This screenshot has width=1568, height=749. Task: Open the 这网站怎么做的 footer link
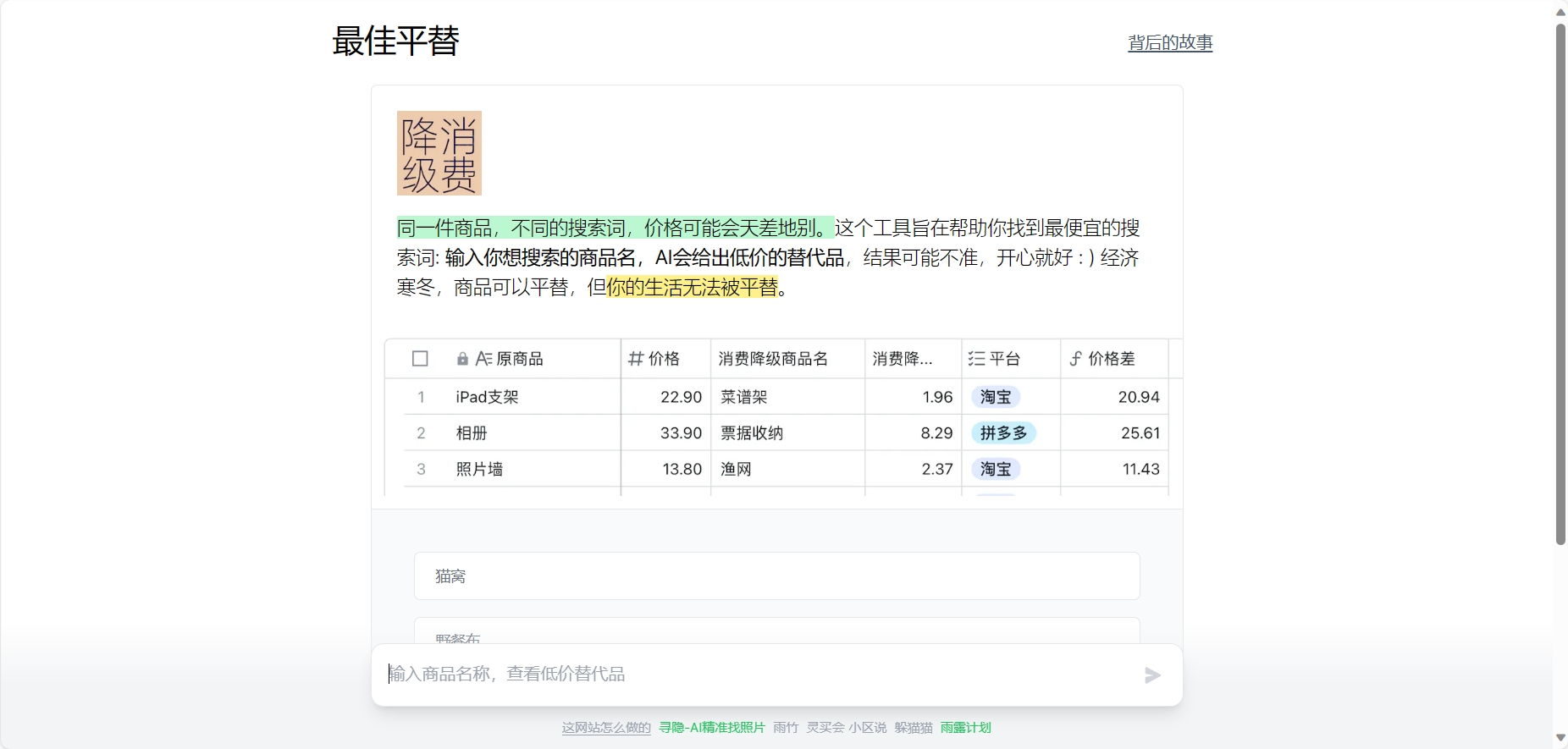(x=606, y=728)
